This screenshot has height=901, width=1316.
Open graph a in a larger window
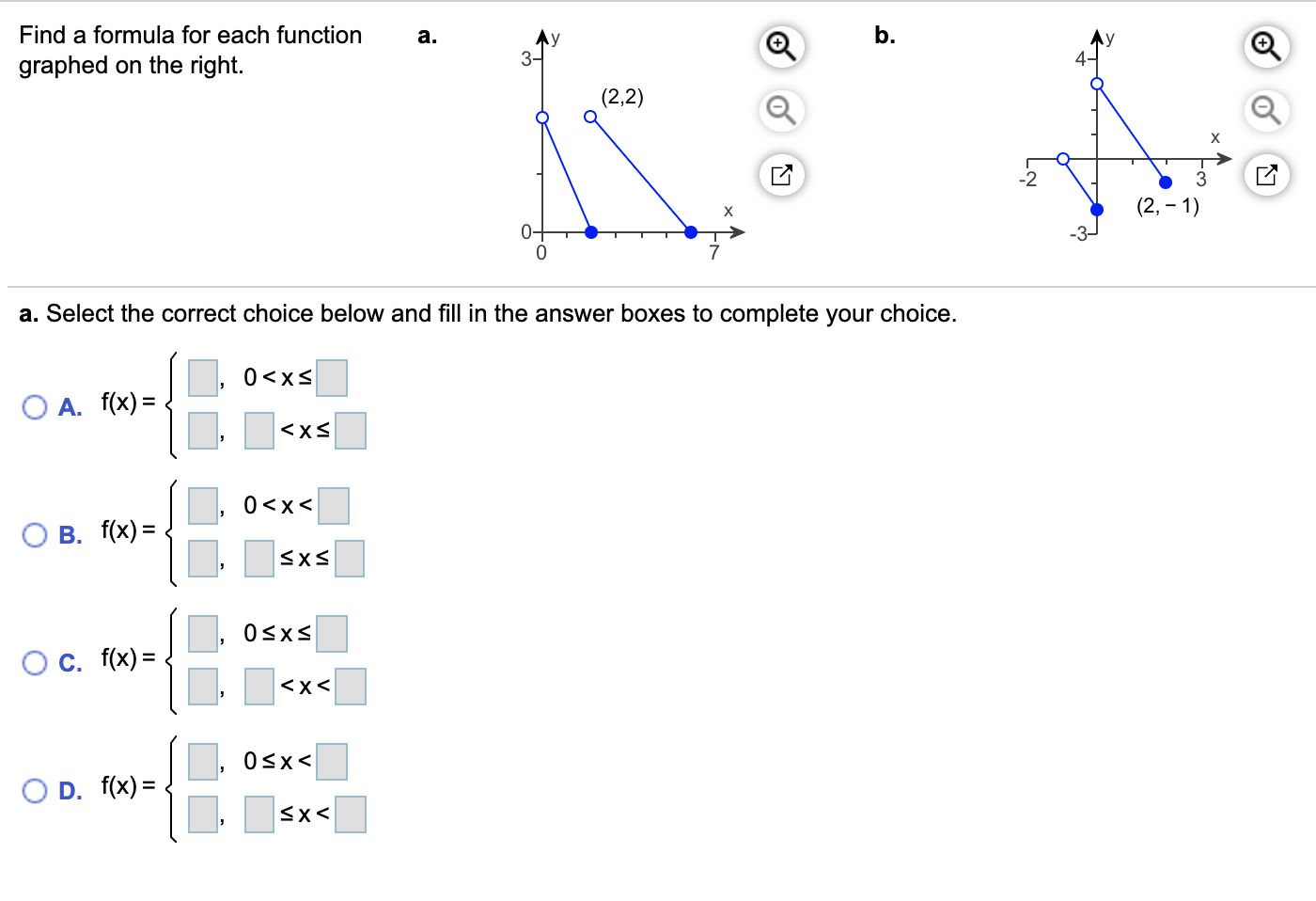coord(780,175)
